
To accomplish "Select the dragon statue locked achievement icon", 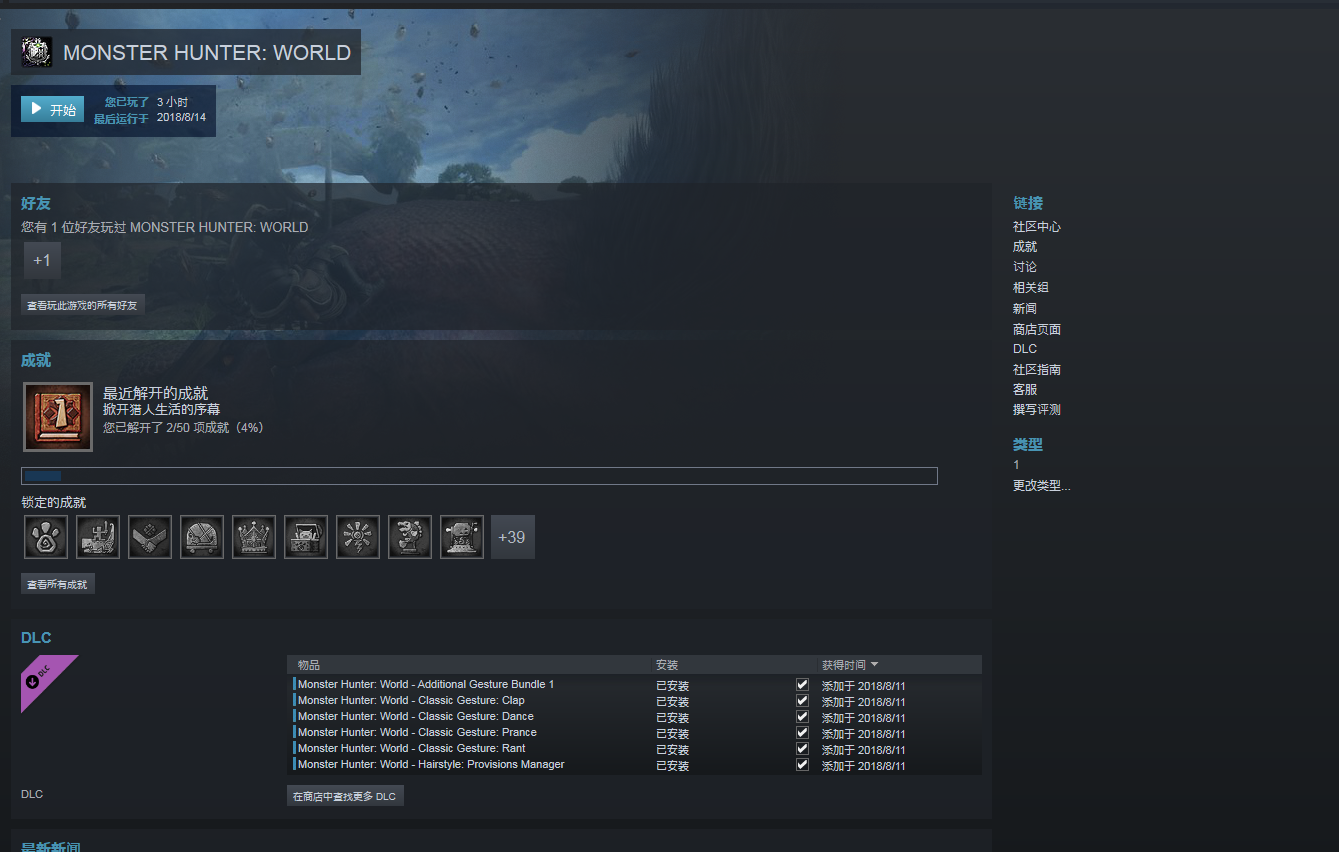I will point(410,537).
